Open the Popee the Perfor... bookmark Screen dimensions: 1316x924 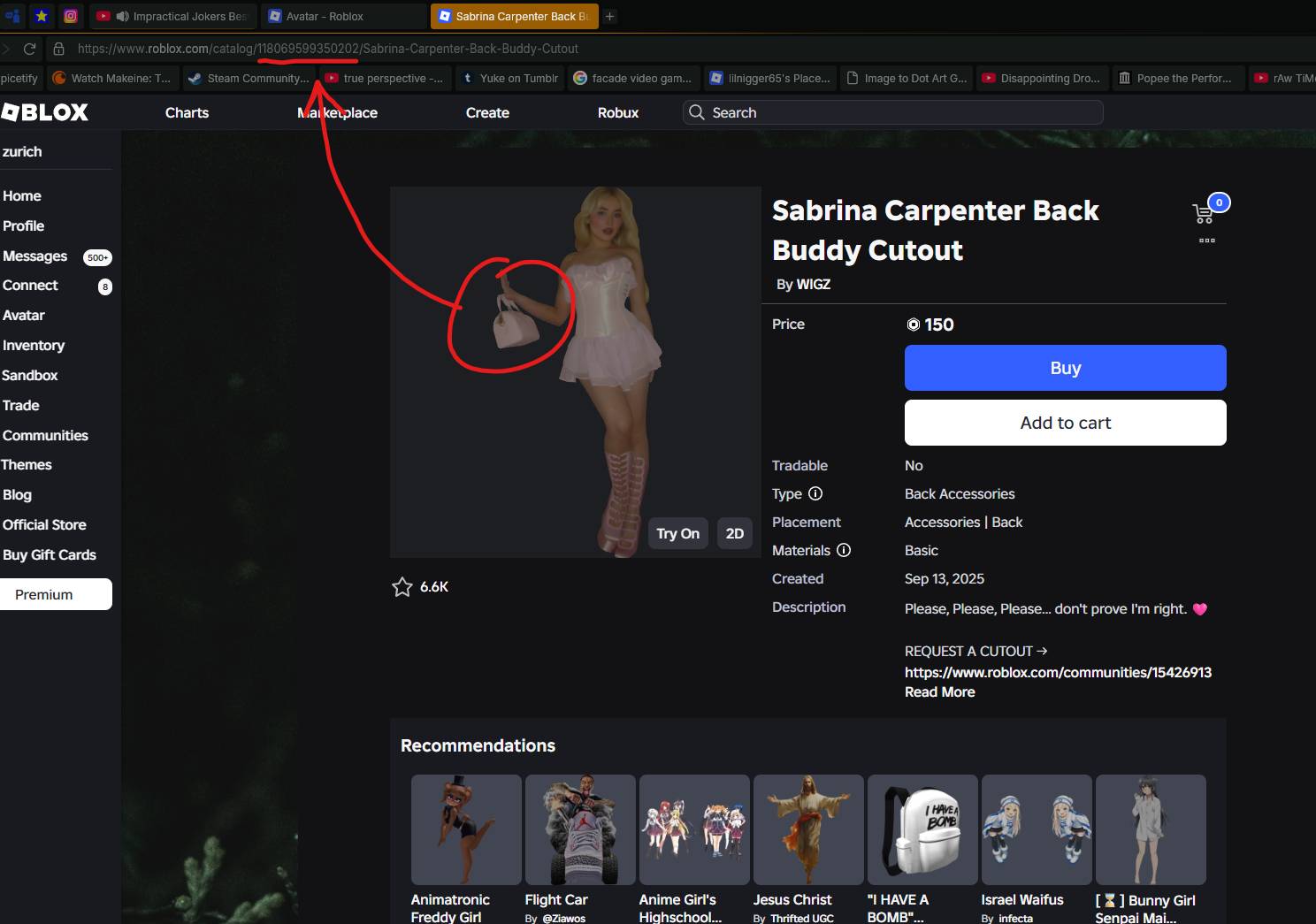point(1176,78)
